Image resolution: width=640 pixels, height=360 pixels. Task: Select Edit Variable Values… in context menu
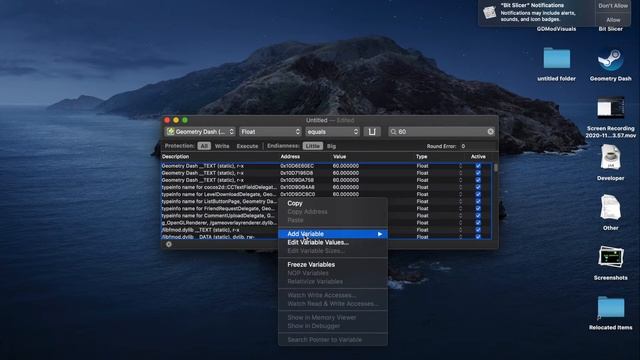pos(333,242)
